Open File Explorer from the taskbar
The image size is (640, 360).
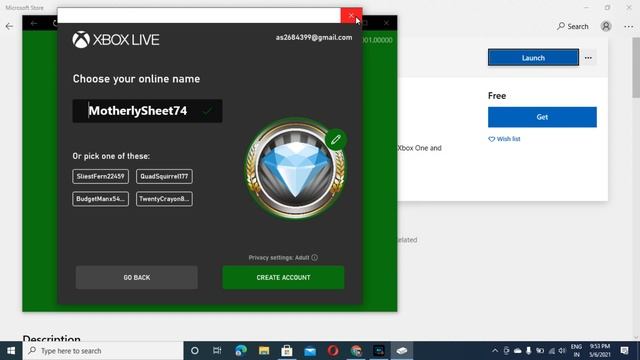point(264,351)
